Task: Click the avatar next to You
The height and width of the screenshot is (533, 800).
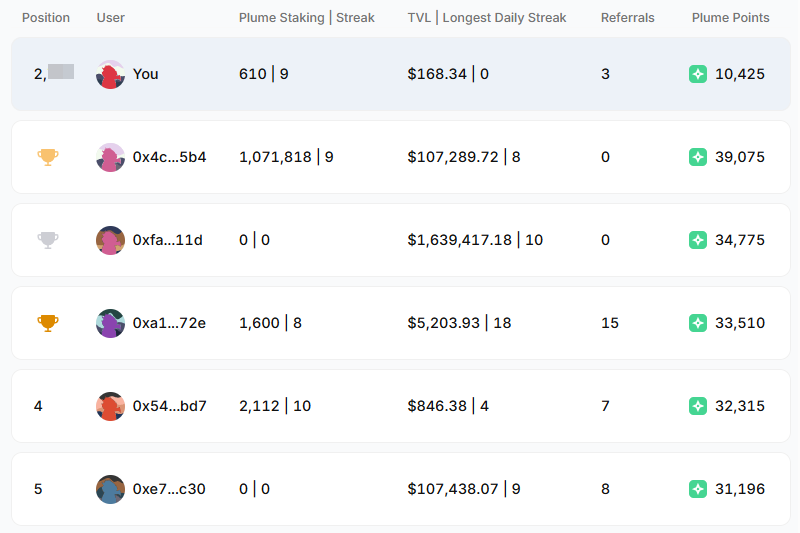Action: [110, 74]
